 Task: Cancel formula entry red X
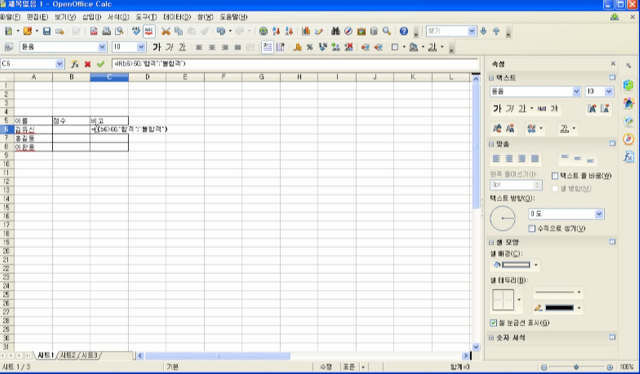[87, 64]
